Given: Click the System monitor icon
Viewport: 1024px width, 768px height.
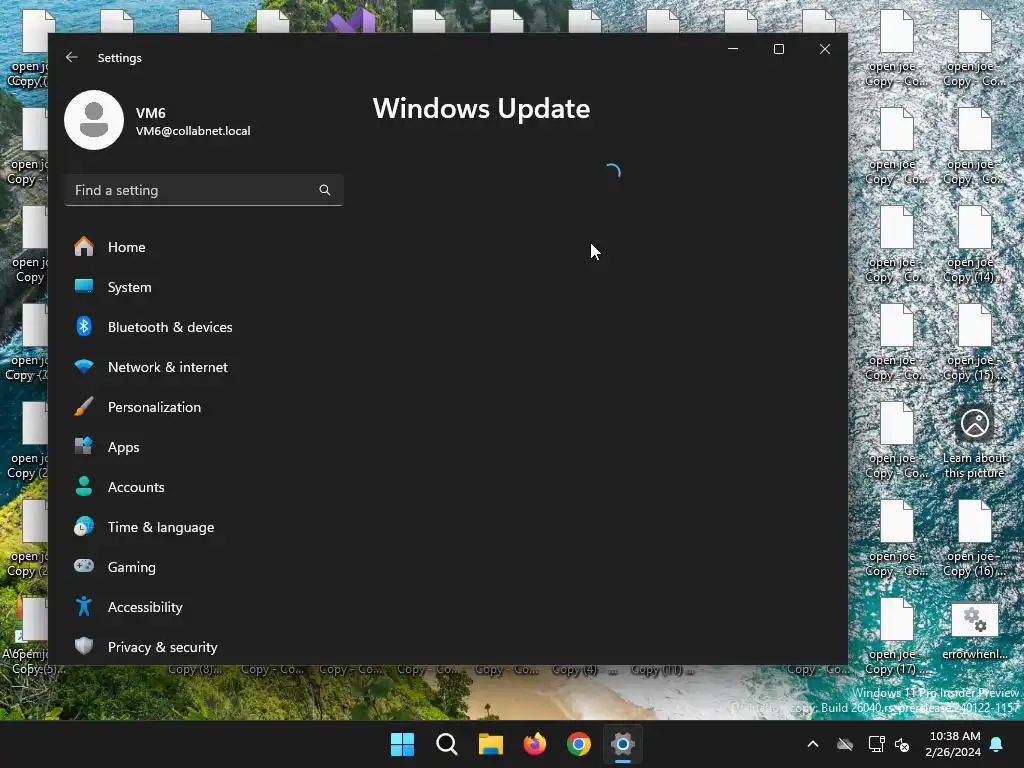Looking at the screenshot, I should click(84, 286).
